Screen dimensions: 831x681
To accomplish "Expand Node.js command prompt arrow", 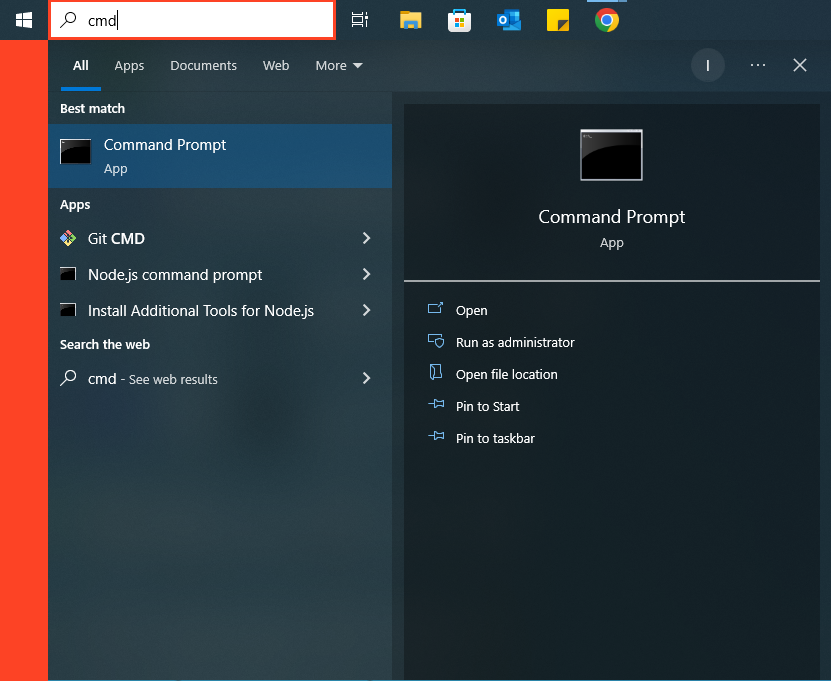I will (x=366, y=275).
